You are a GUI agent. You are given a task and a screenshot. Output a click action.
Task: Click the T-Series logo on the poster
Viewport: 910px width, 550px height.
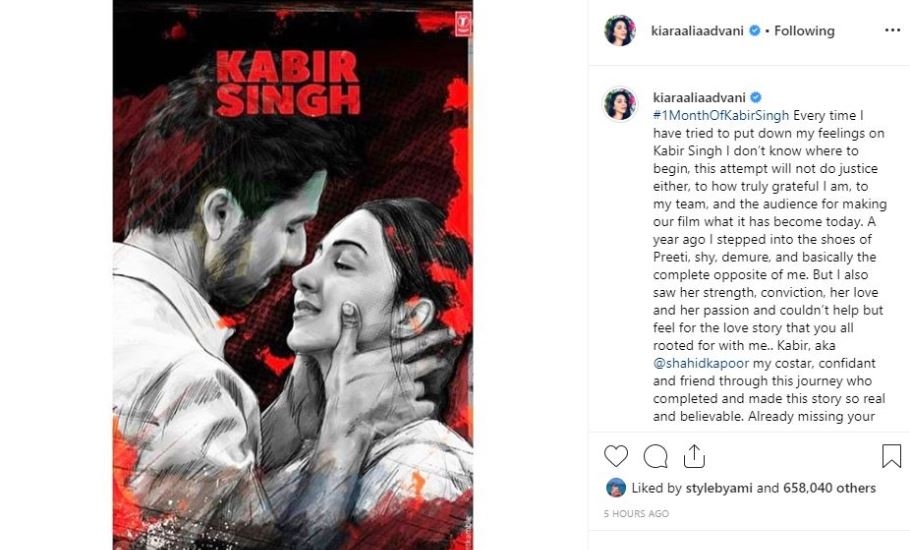click(x=463, y=23)
